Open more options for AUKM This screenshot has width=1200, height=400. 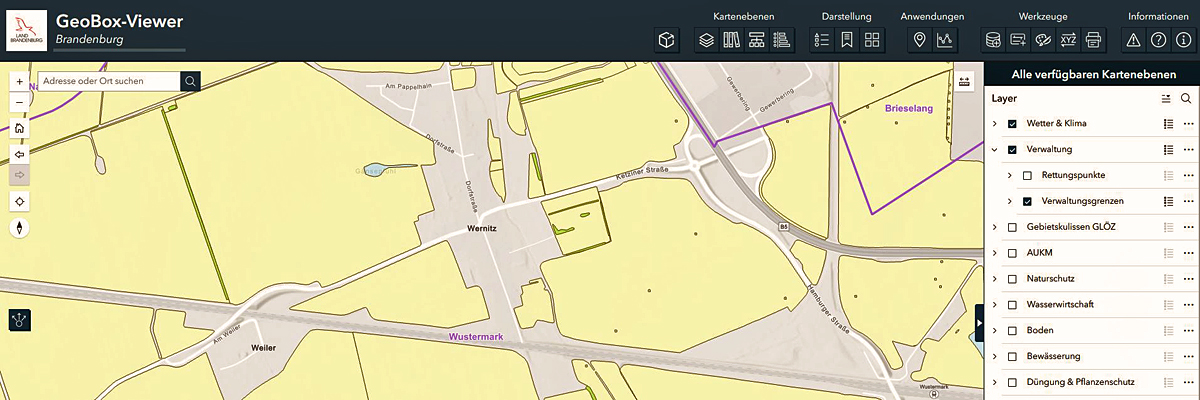1188,253
